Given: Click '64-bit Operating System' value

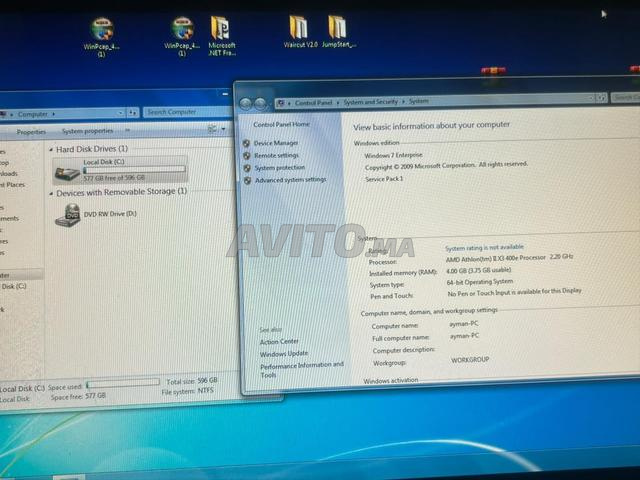Looking at the screenshot, I should click(x=480, y=282).
